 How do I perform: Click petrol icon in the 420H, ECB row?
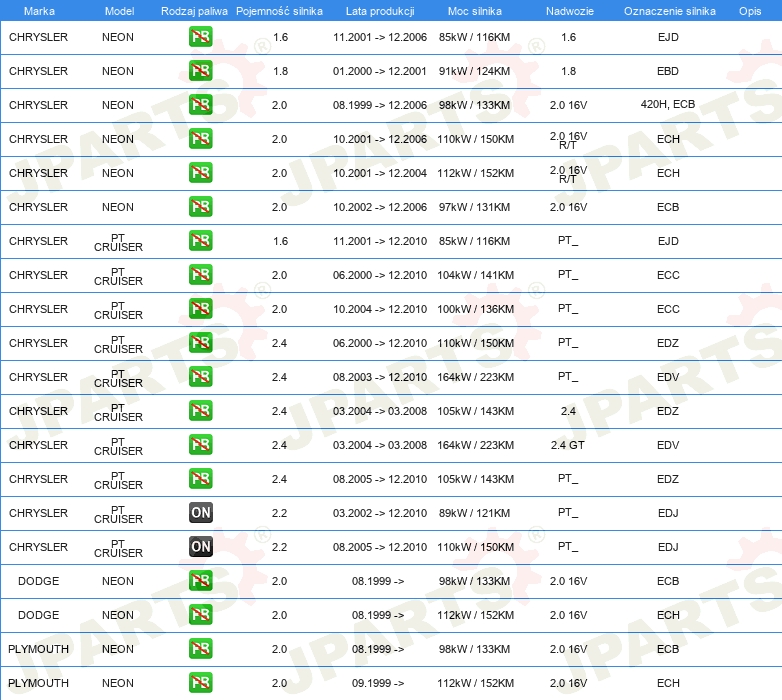200,105
